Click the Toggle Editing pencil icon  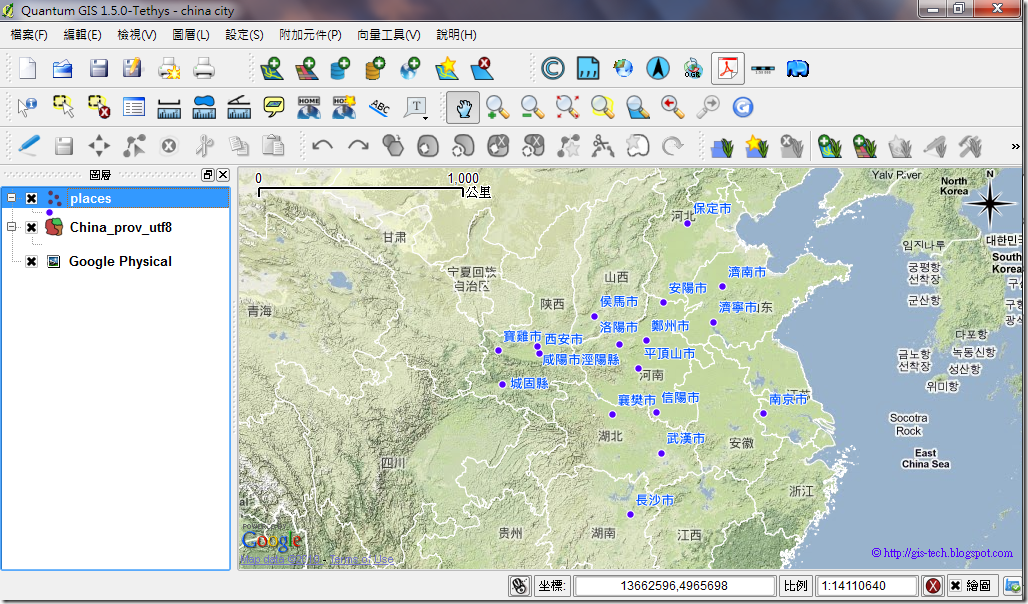tap(29, 146)
